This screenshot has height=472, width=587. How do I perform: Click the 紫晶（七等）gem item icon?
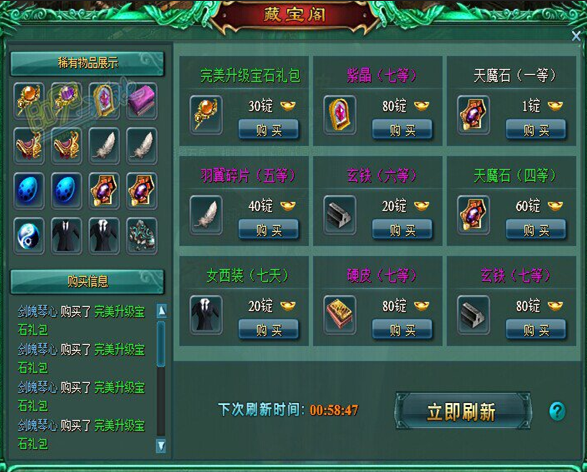point(340,115)
